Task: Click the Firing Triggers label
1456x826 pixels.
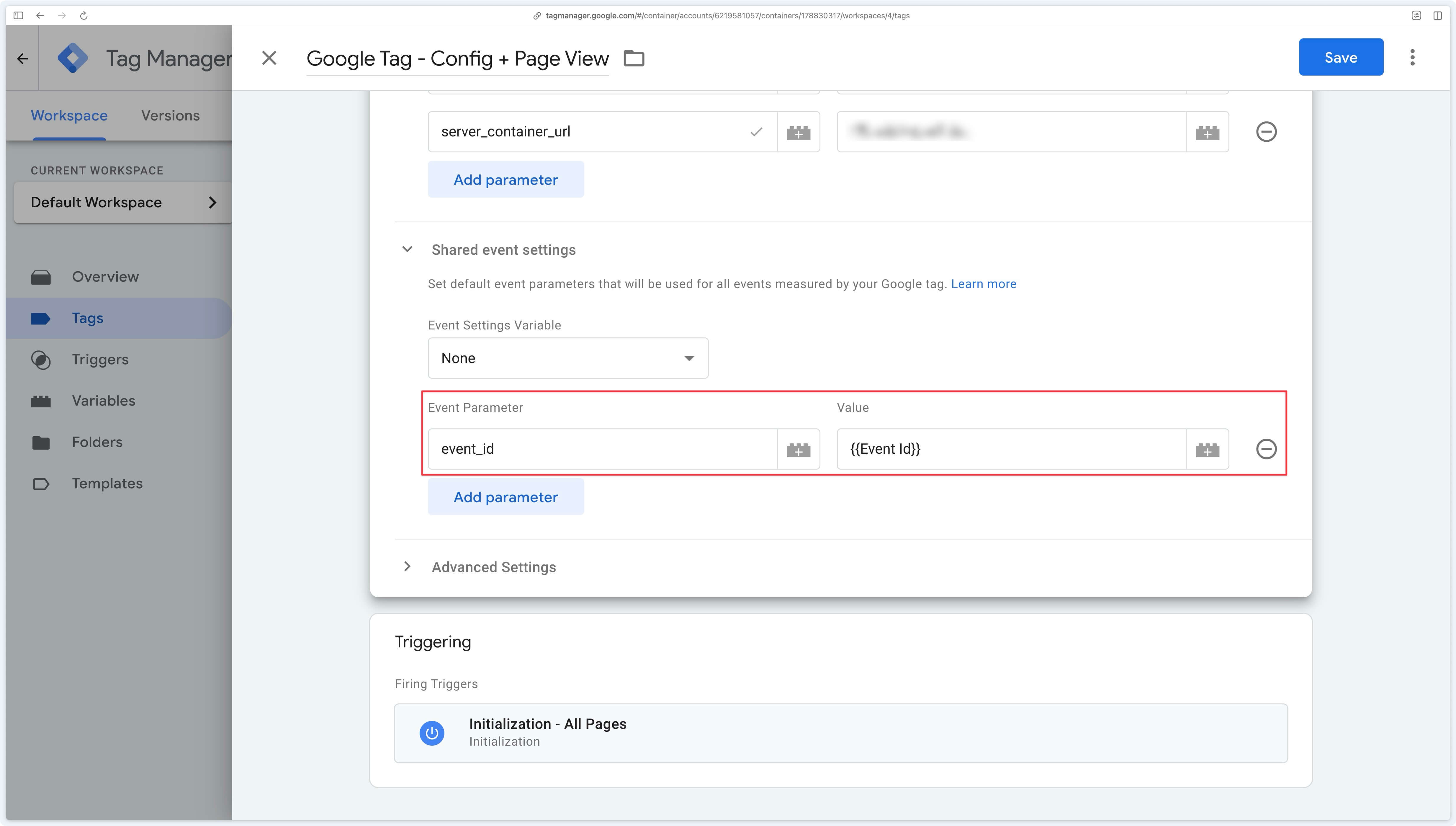Action: (x=436, y=684)
